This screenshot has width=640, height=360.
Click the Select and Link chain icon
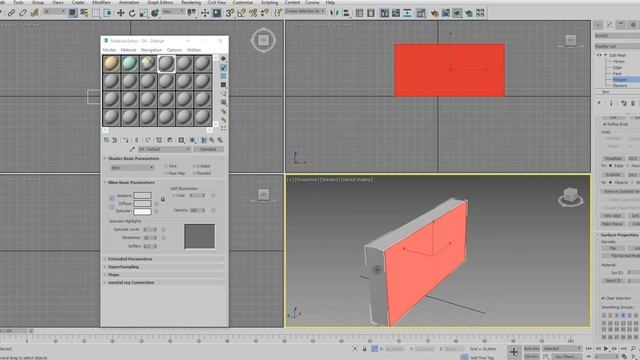point(11,13)
